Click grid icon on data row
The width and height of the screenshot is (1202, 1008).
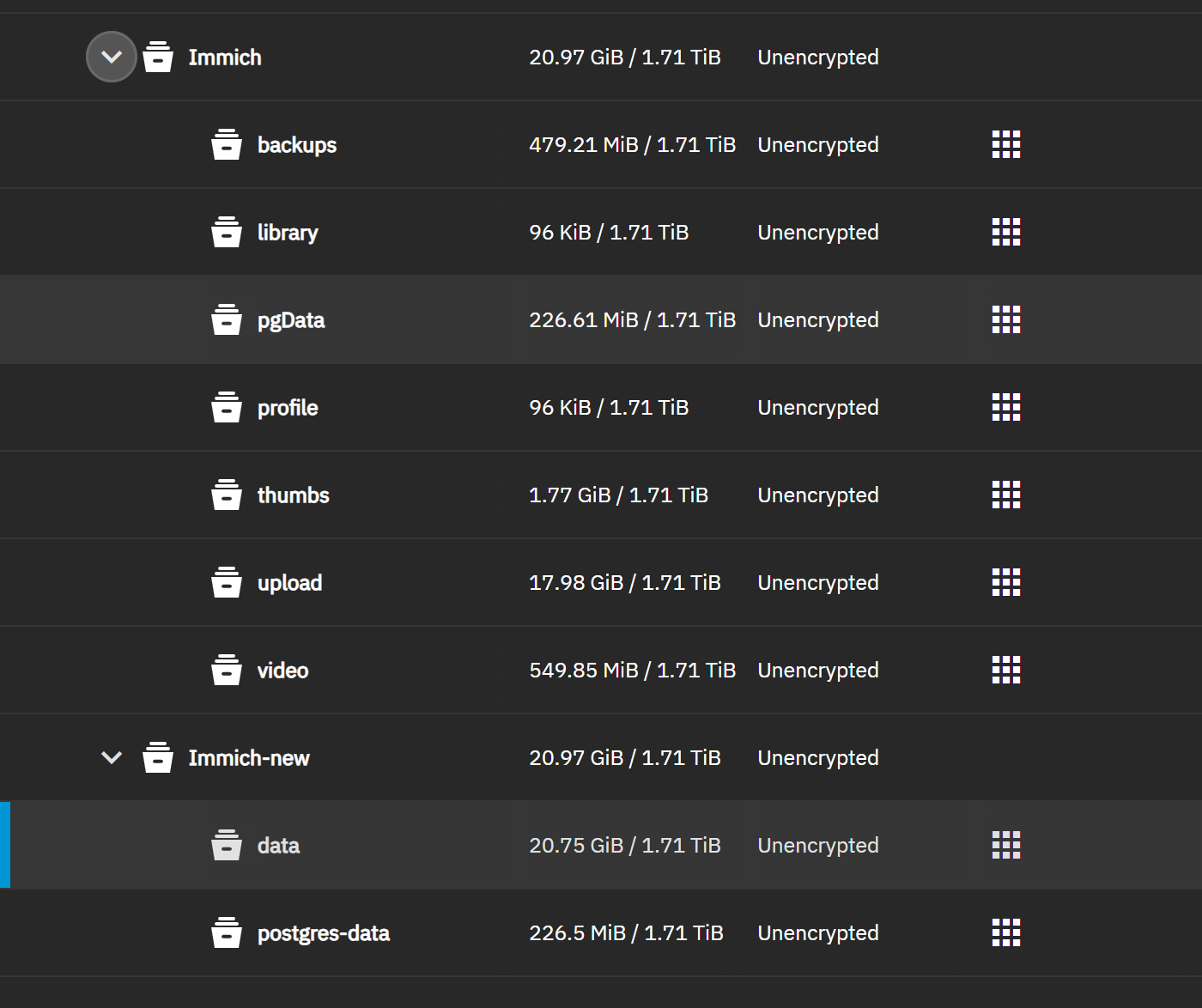[x=1006, y=846]
